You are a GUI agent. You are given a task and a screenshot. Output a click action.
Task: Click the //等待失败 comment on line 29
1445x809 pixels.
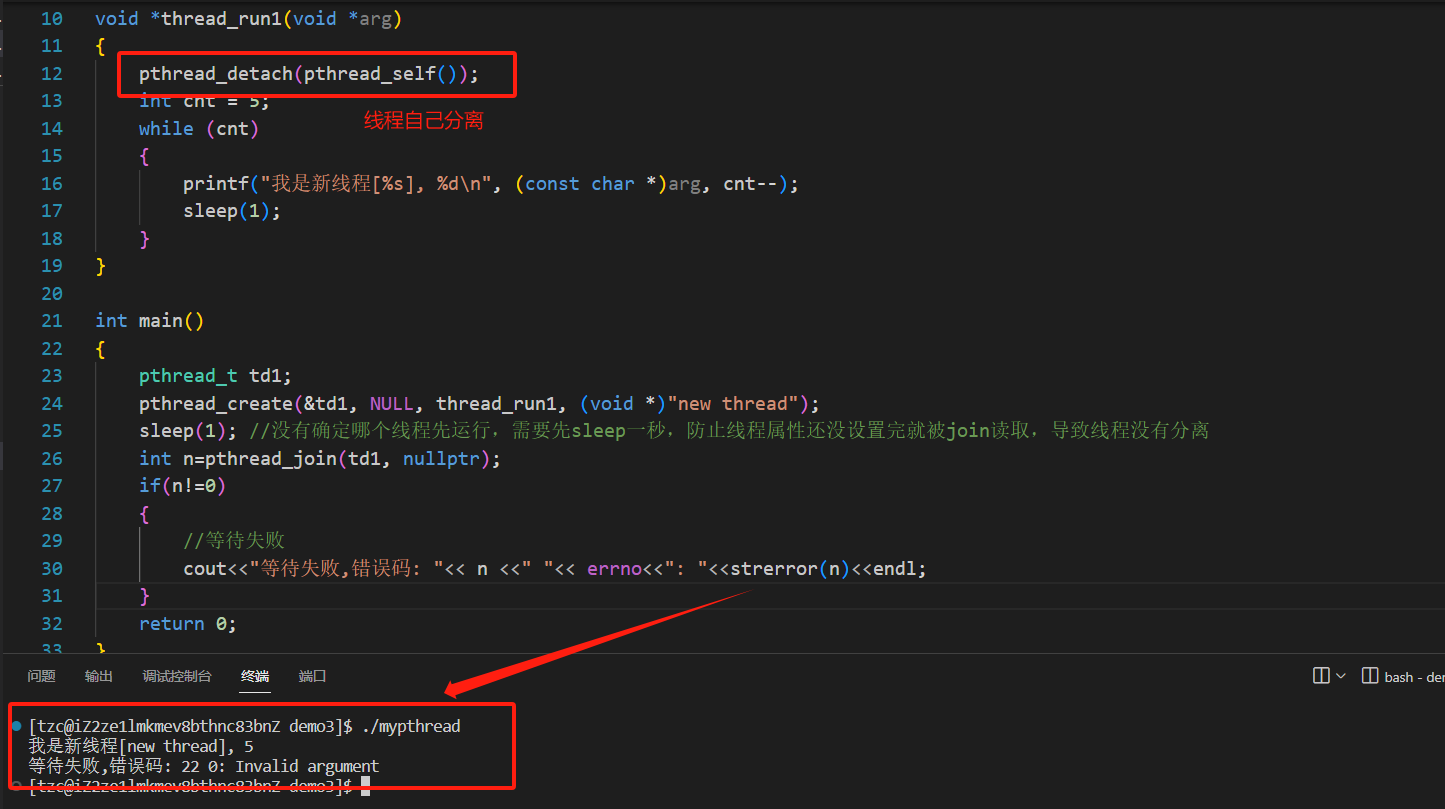point(234,540)
